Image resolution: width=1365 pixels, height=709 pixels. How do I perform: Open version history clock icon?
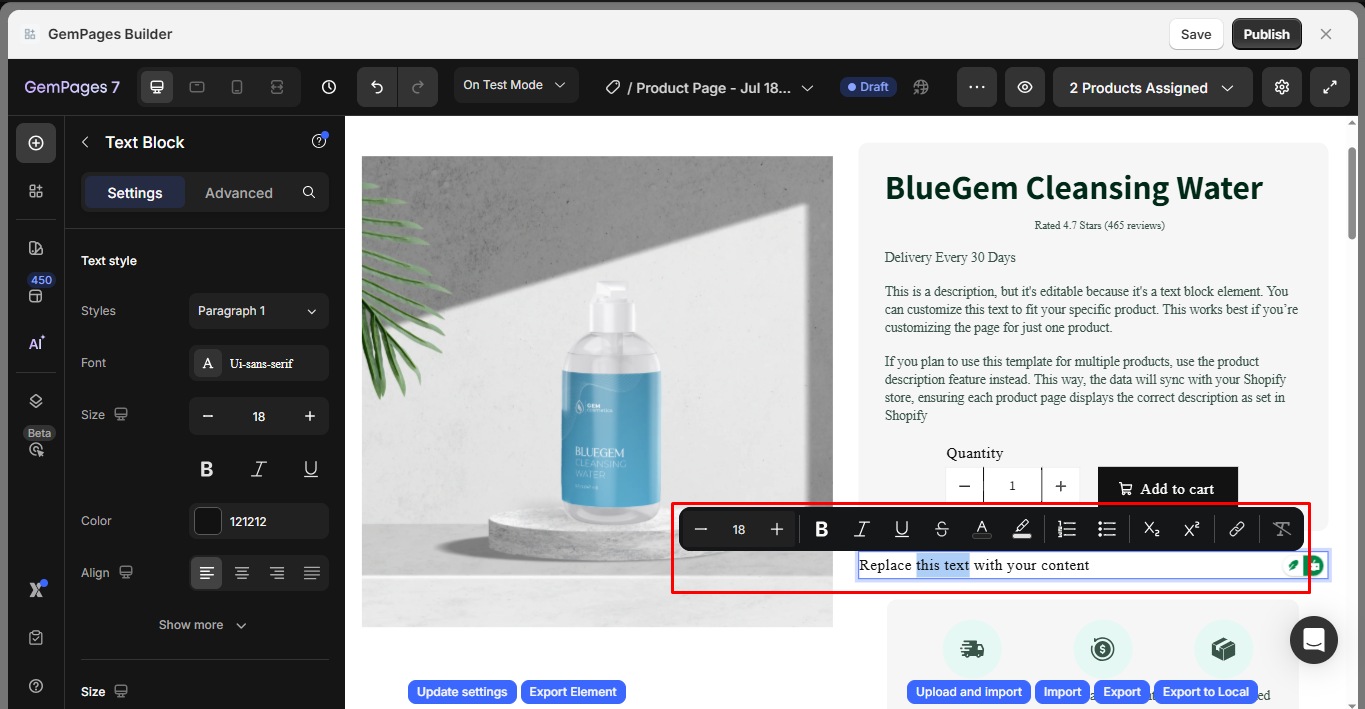coord(329,87)
